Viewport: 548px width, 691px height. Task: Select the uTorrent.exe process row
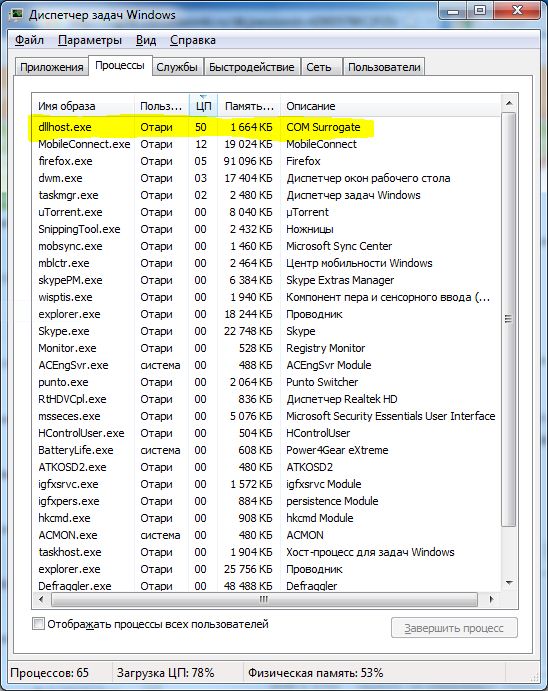click(x=267, y=212)
